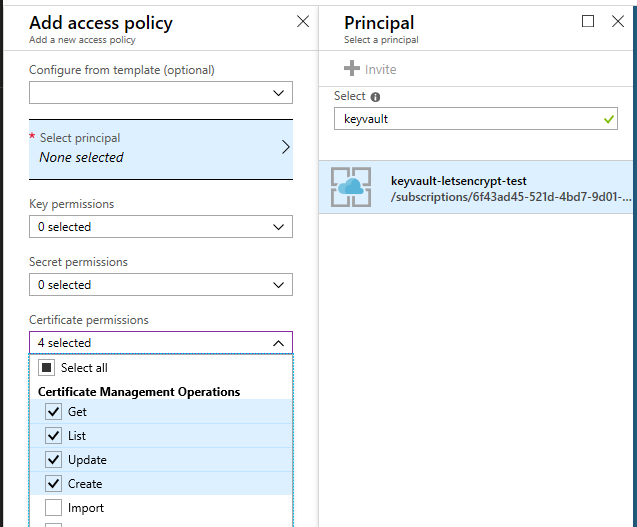Click the principal search input field
The image size is (637, 527).
(465, 118)
